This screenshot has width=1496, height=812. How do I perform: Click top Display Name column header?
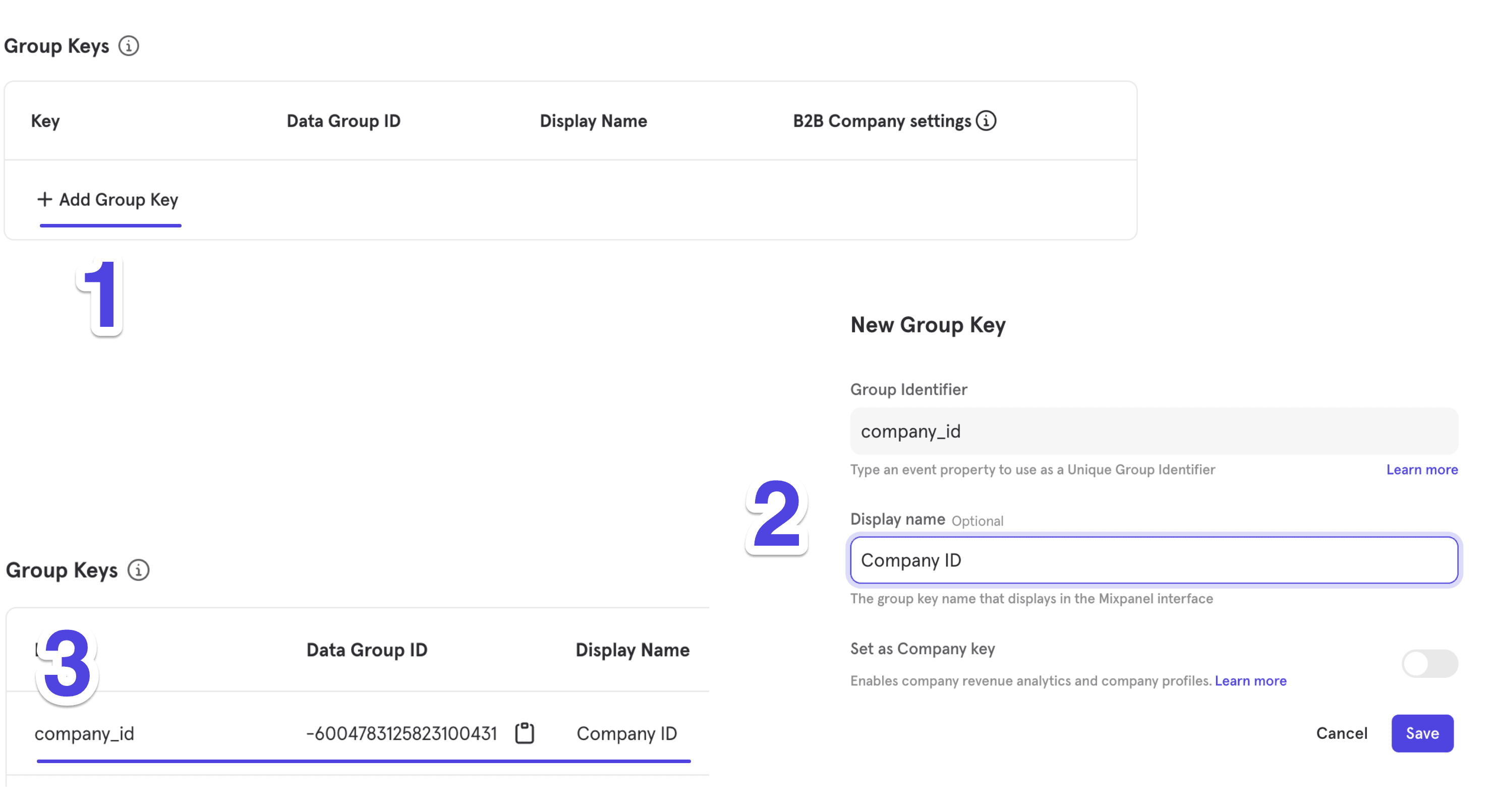(593, 121)
